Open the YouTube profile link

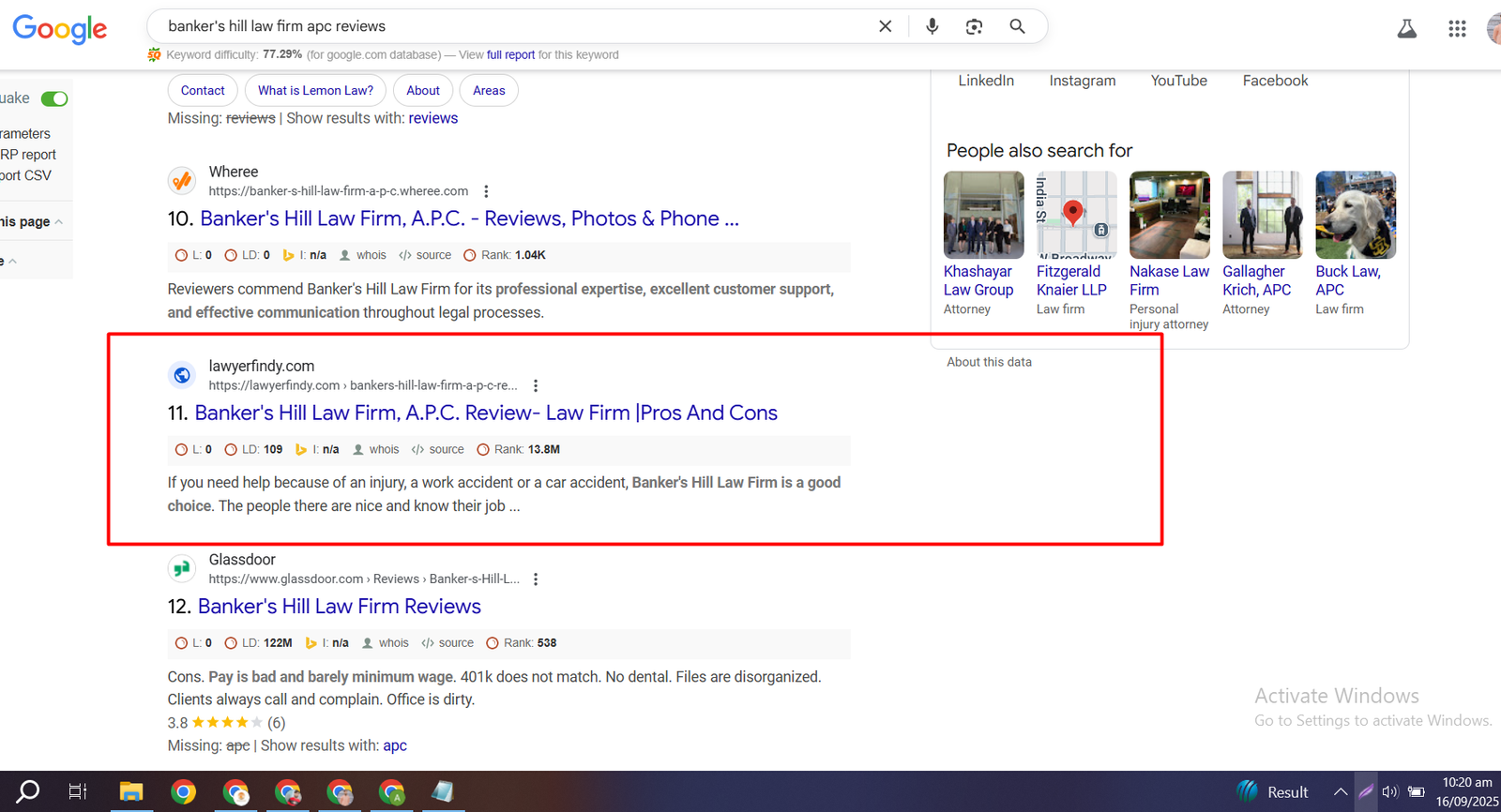point(1178,81)
